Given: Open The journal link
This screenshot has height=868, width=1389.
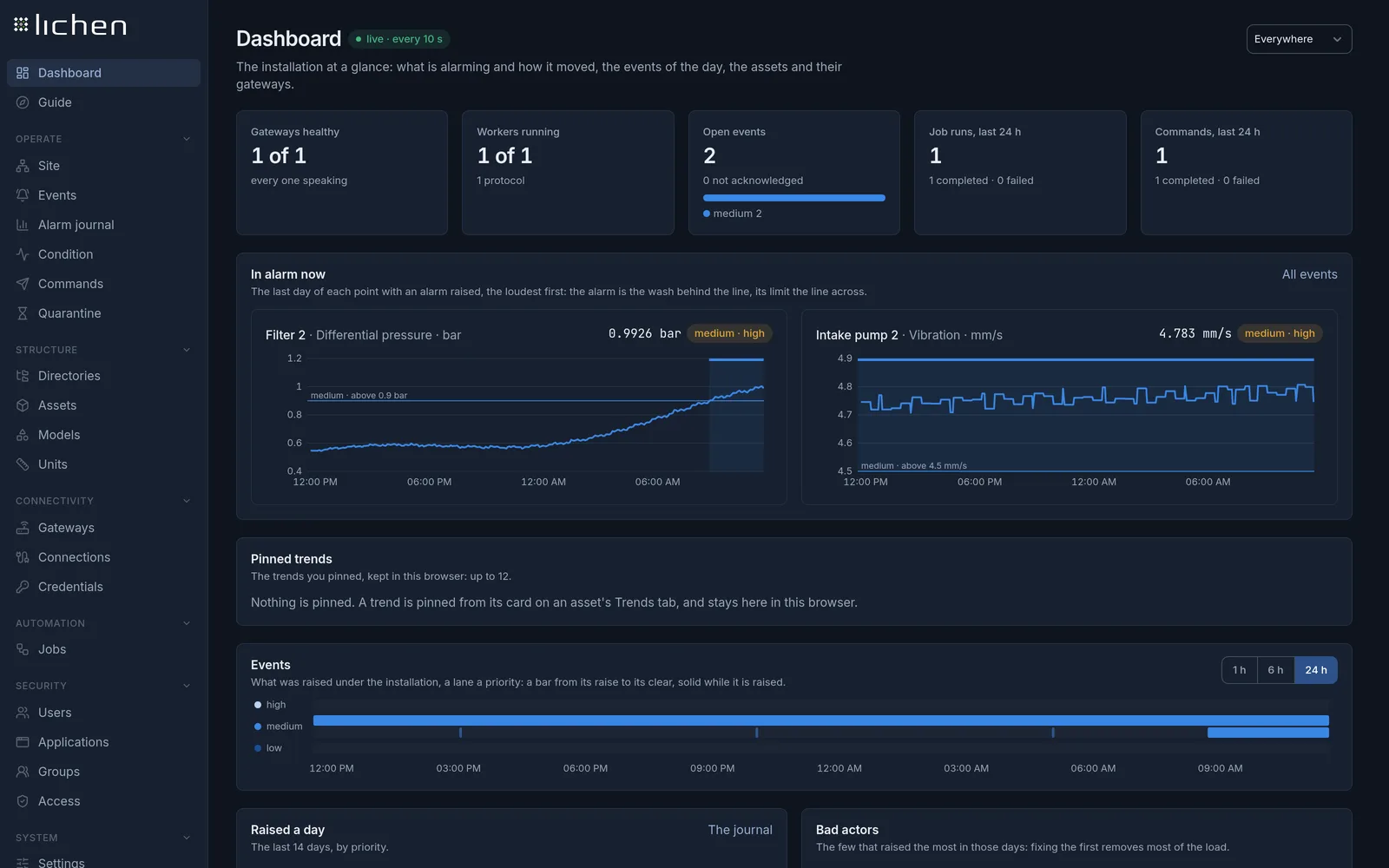Looking at the screenshot, I should coord(740,830).
